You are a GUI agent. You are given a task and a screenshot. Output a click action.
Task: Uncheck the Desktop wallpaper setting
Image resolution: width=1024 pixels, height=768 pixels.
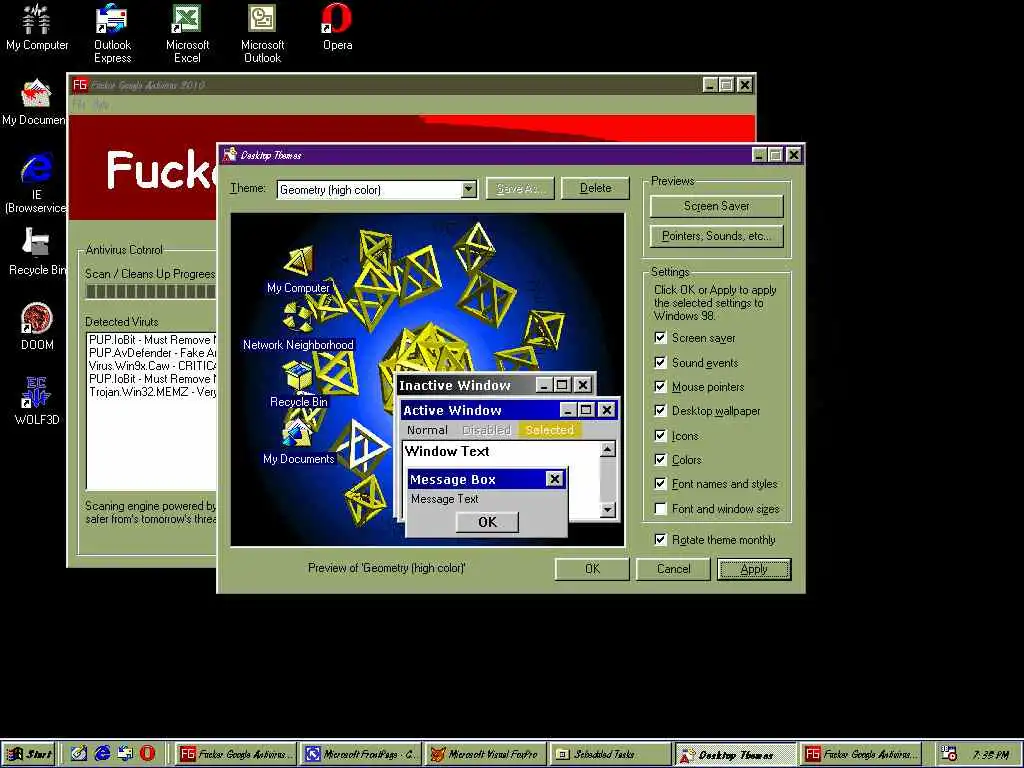[660, 410]
